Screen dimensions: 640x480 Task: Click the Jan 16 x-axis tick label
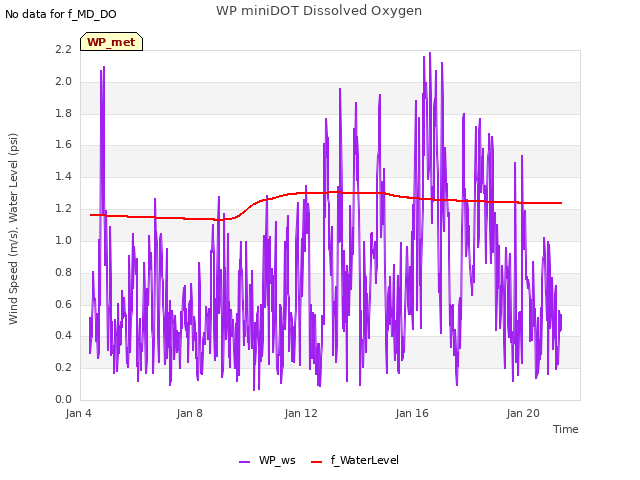(412, 413)
